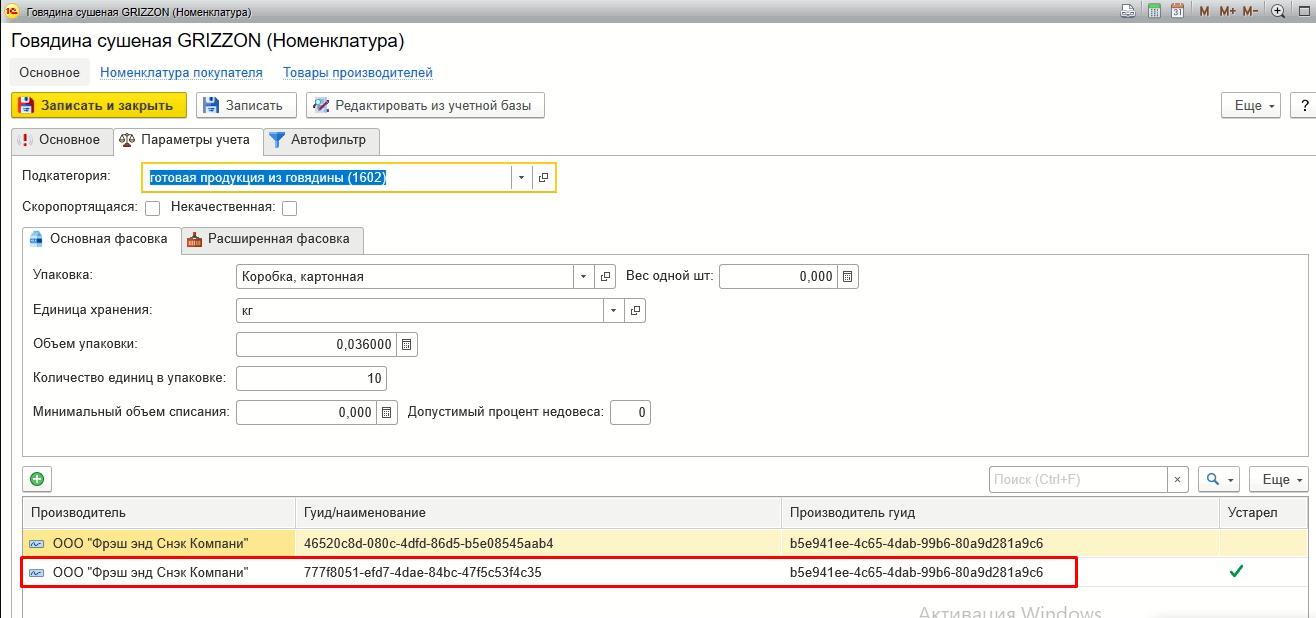
Task: Click into the Подкатегория input field
Action: coord(327,177)
